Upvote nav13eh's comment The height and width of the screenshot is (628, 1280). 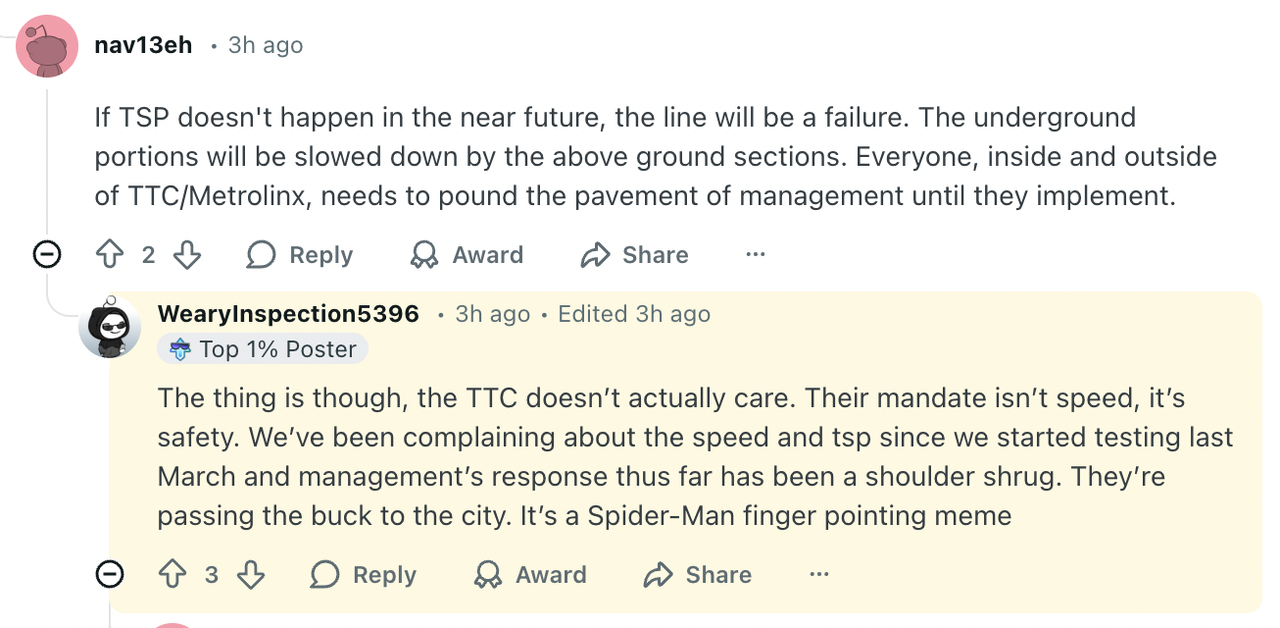109,255
